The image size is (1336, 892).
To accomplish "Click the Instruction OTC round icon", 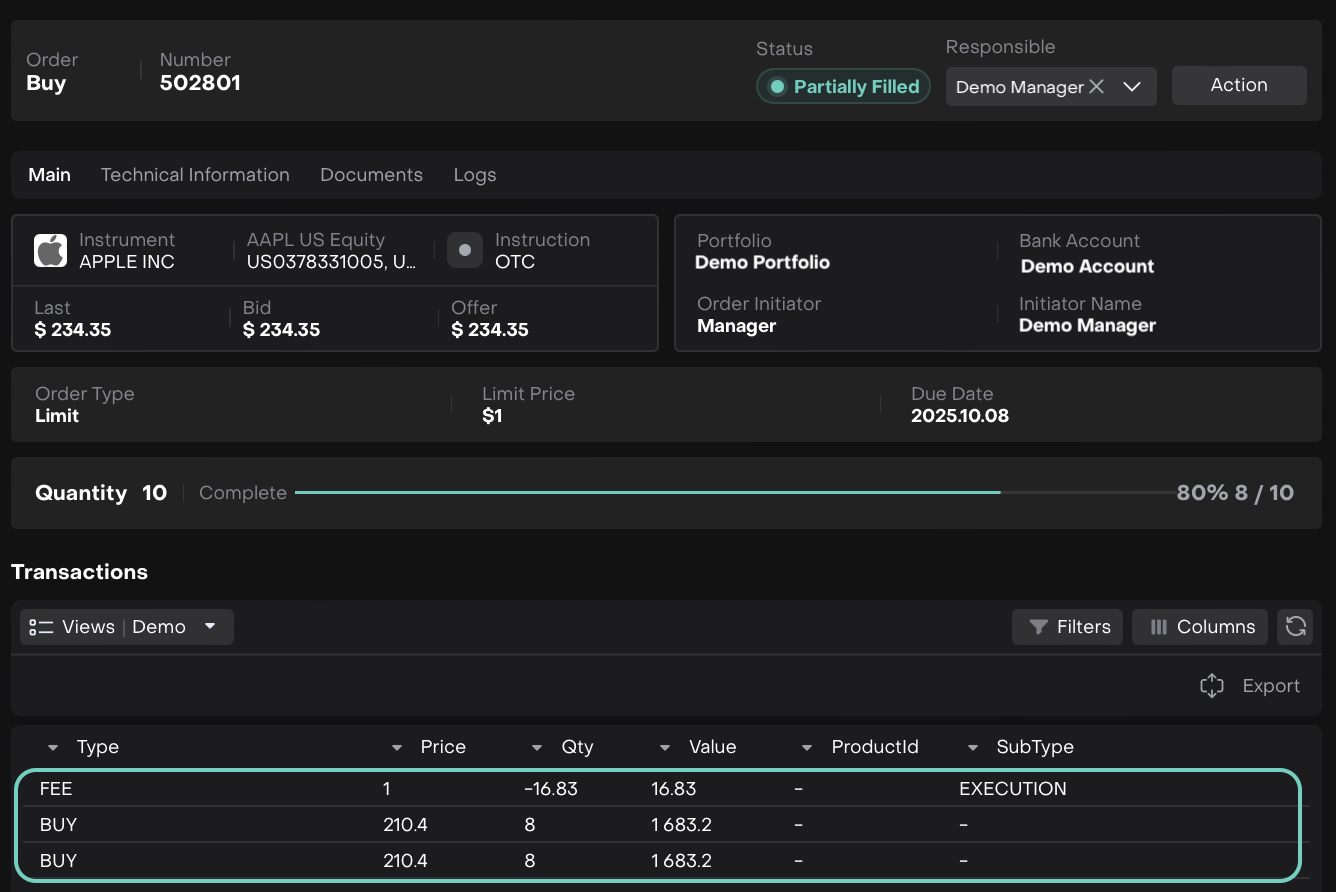I will pos(465,251).
